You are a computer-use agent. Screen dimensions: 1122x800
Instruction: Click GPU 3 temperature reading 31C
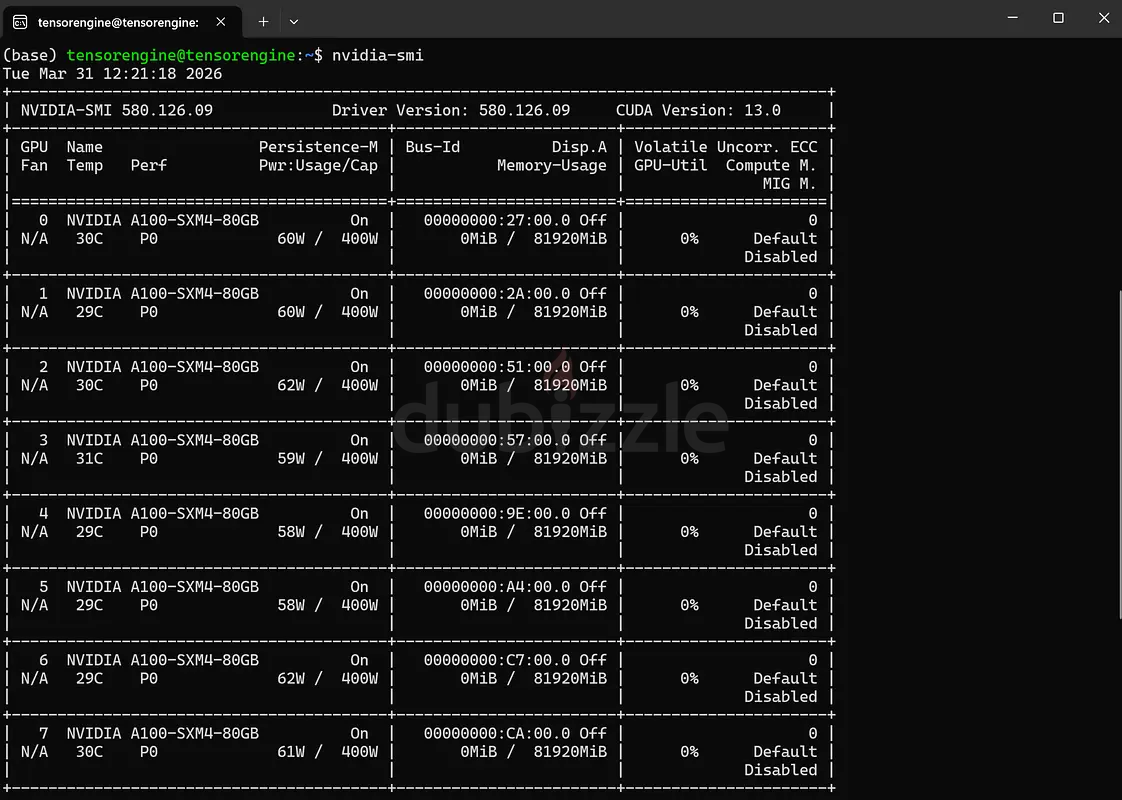[89, 458]
